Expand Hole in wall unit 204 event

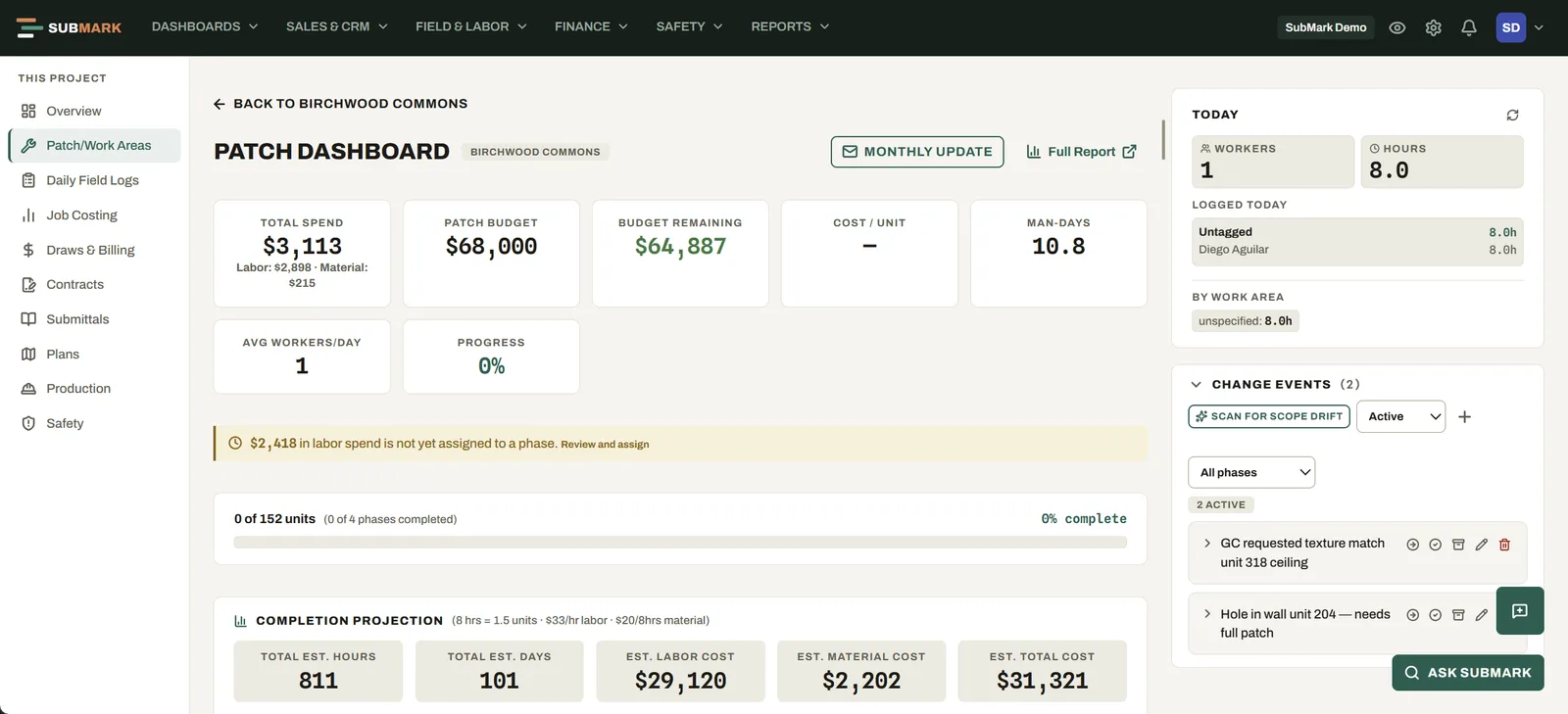(1207, 614)
